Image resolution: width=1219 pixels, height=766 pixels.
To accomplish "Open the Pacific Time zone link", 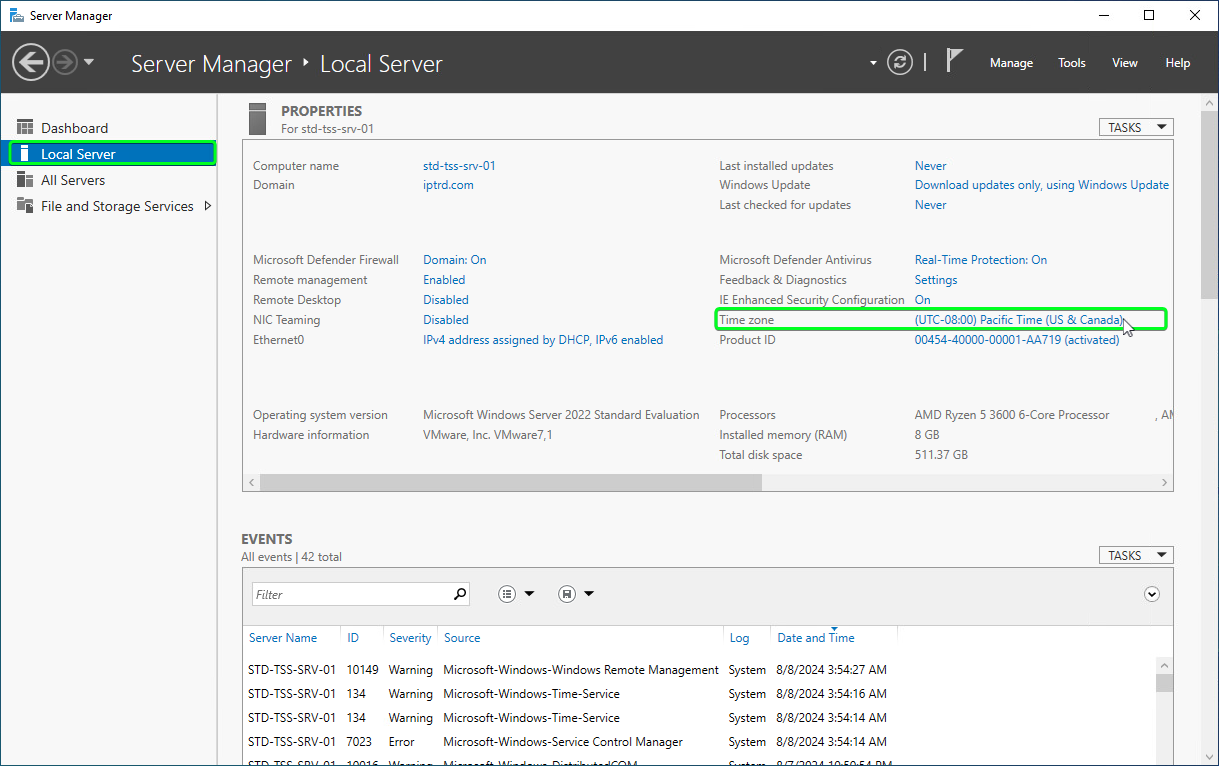I will pyautogui.click(x=1019, y=320).
